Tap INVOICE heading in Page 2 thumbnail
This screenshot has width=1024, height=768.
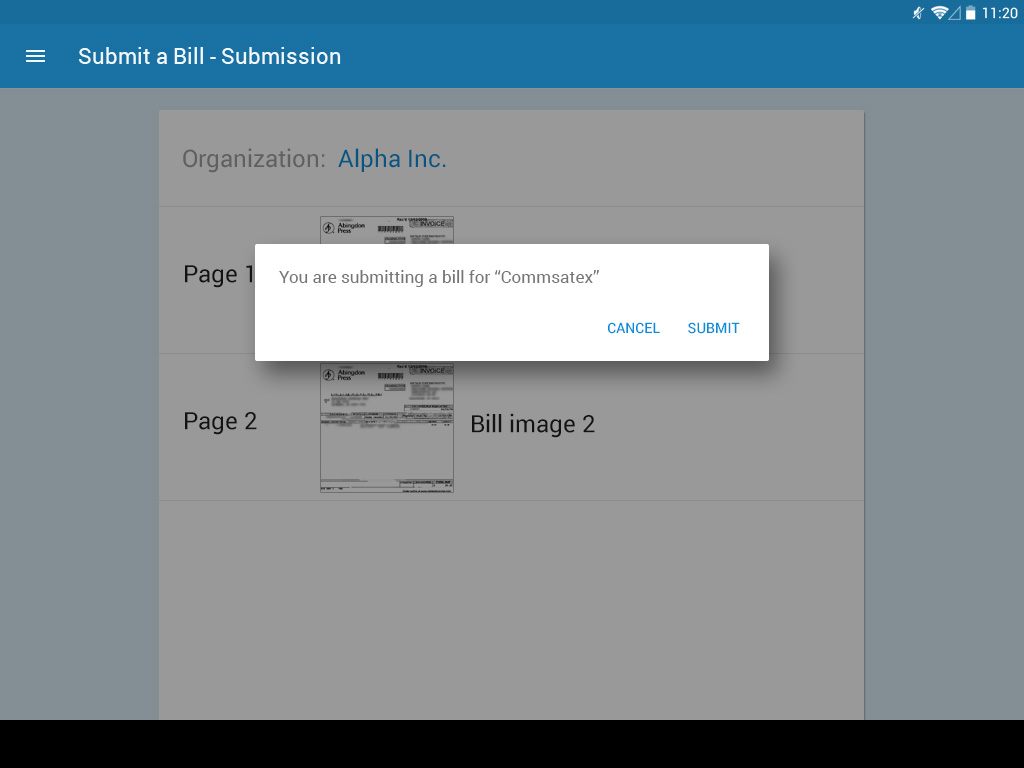point(432,371)
